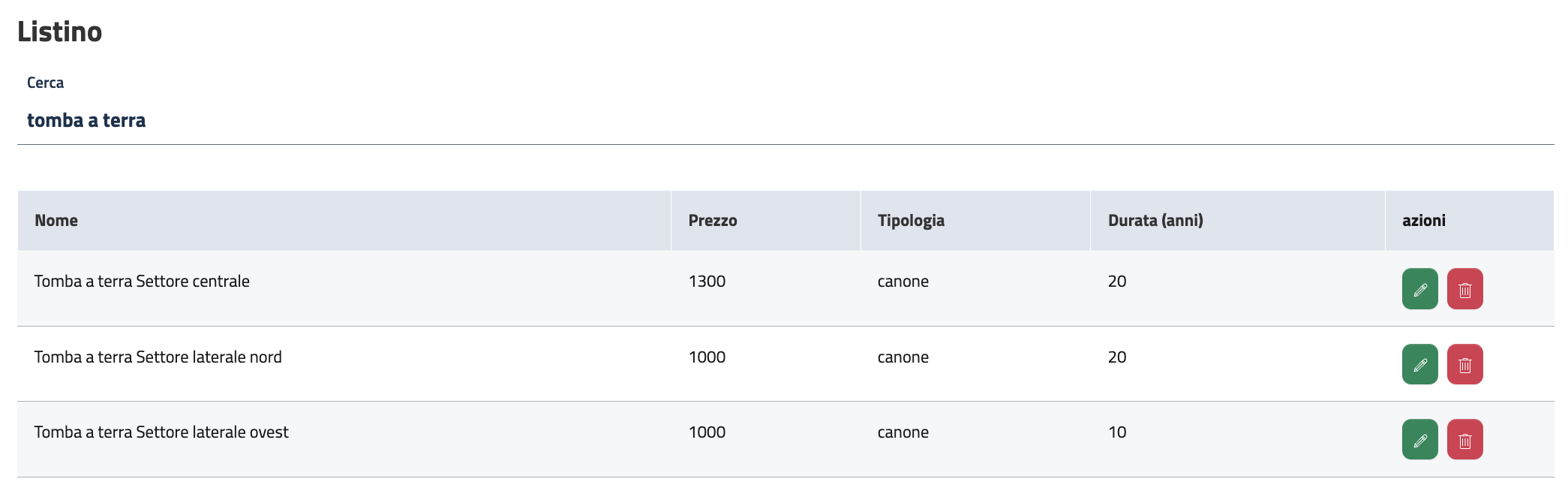Click the azioni column header

(x=1423, y=221)
